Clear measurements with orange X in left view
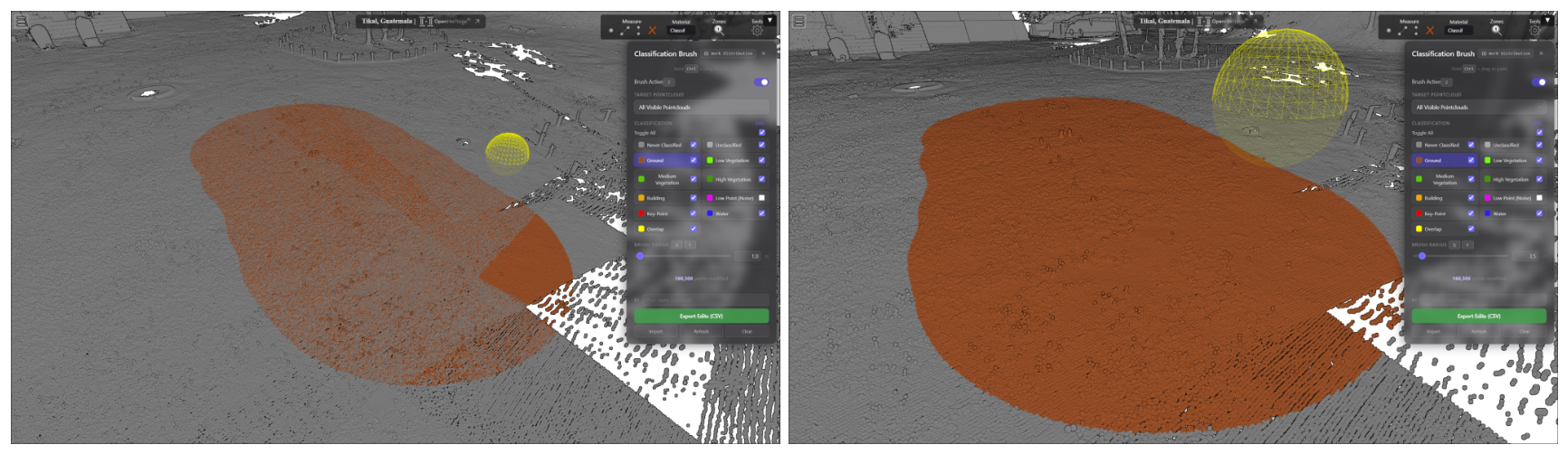1568x454 pixels. [652, 30]
